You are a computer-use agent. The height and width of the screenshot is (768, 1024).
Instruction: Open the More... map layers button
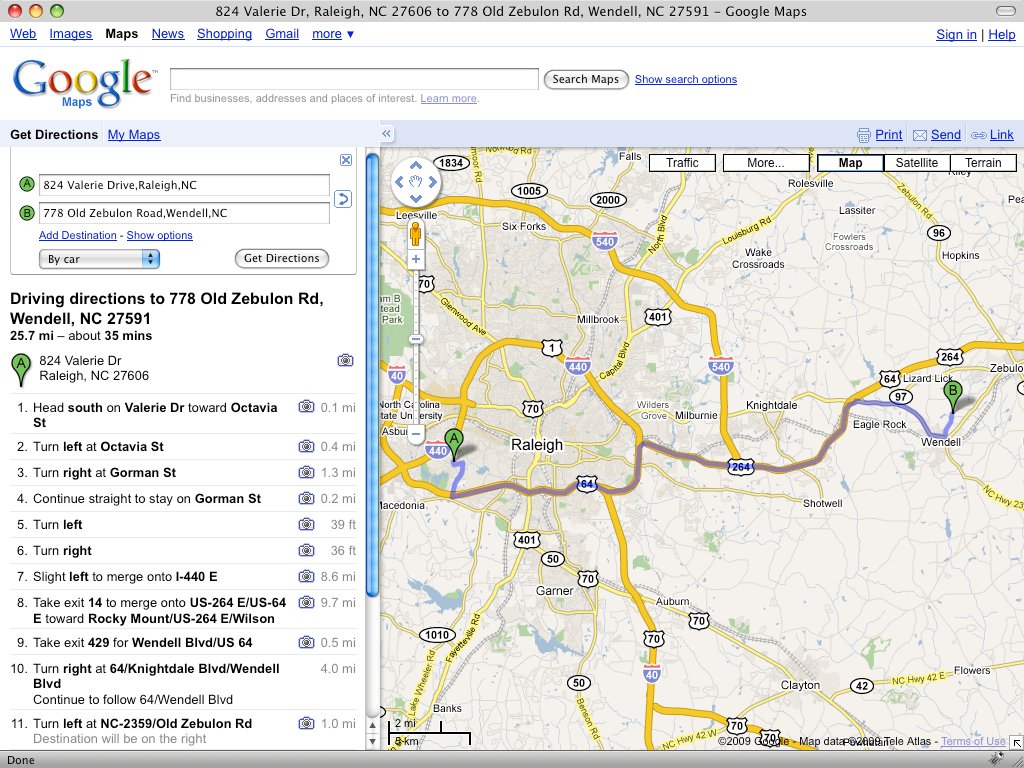[x=766, y=163]
